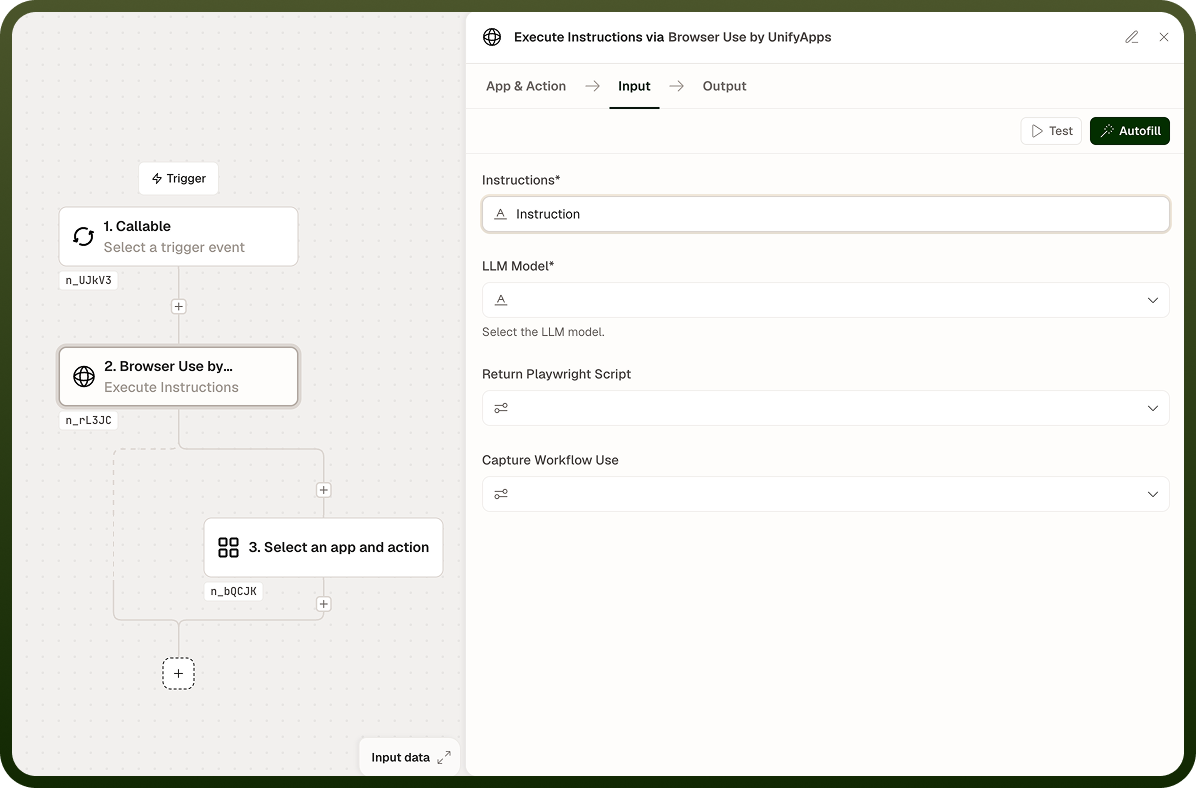Open the Return Playwright Script dropdown
Viewport: 1196px width, 788px height.
click(x=825, y=408)
